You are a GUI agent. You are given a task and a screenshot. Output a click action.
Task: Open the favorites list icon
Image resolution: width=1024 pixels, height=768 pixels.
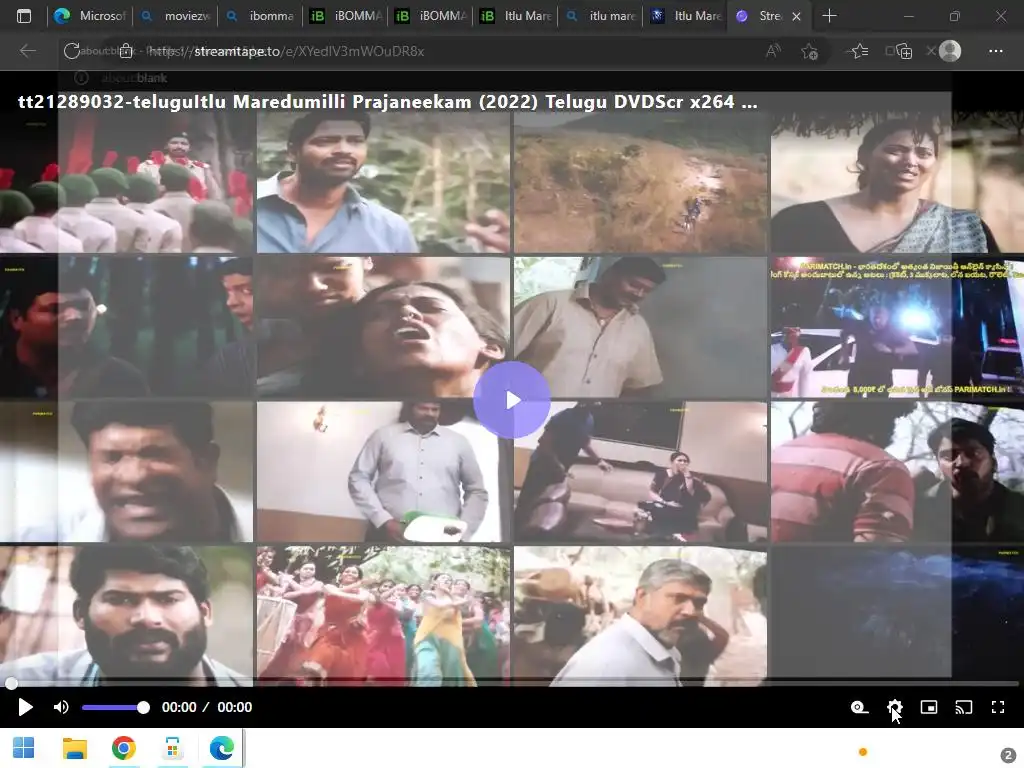859,51
